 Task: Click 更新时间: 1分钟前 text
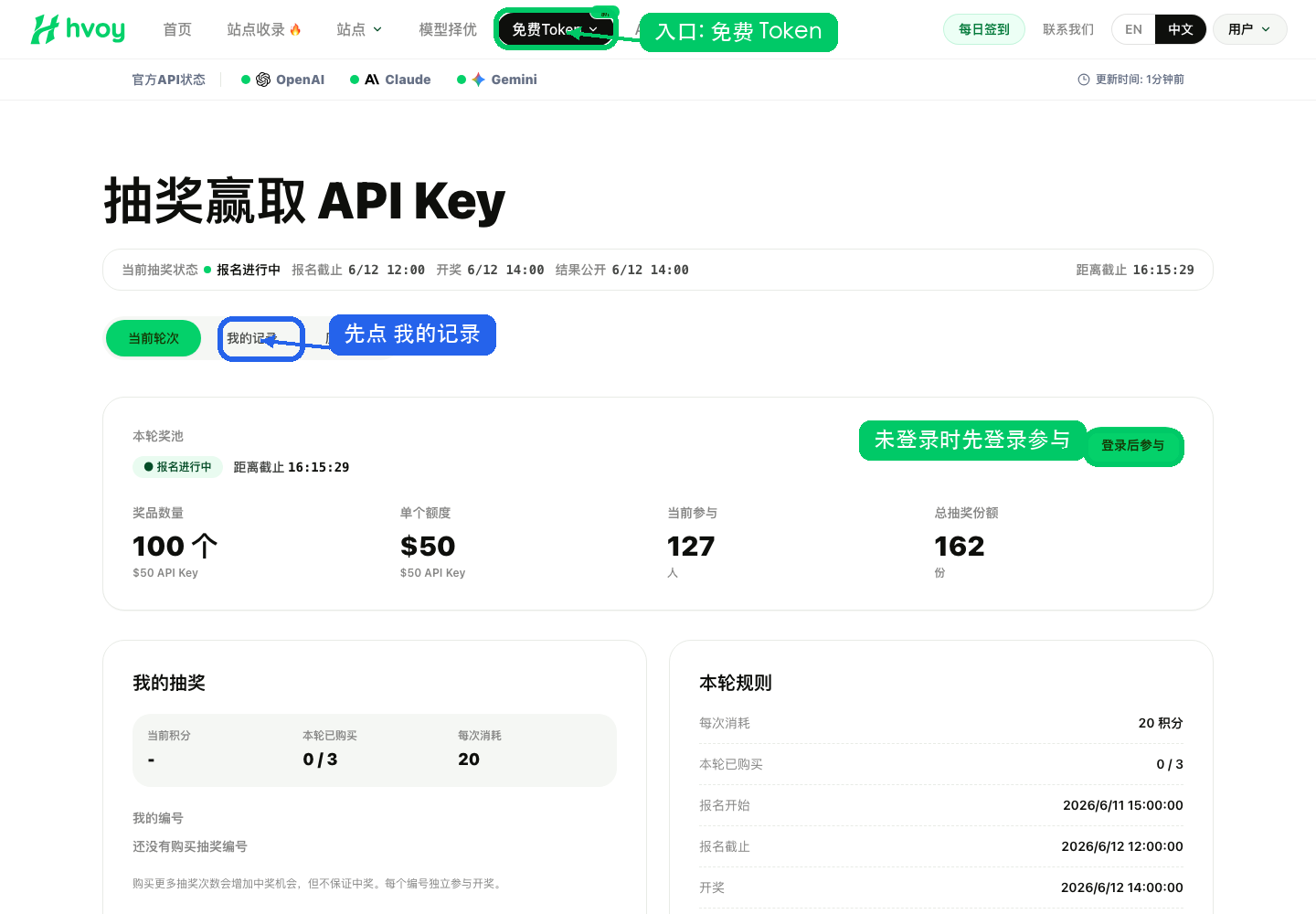[1140, 80]
